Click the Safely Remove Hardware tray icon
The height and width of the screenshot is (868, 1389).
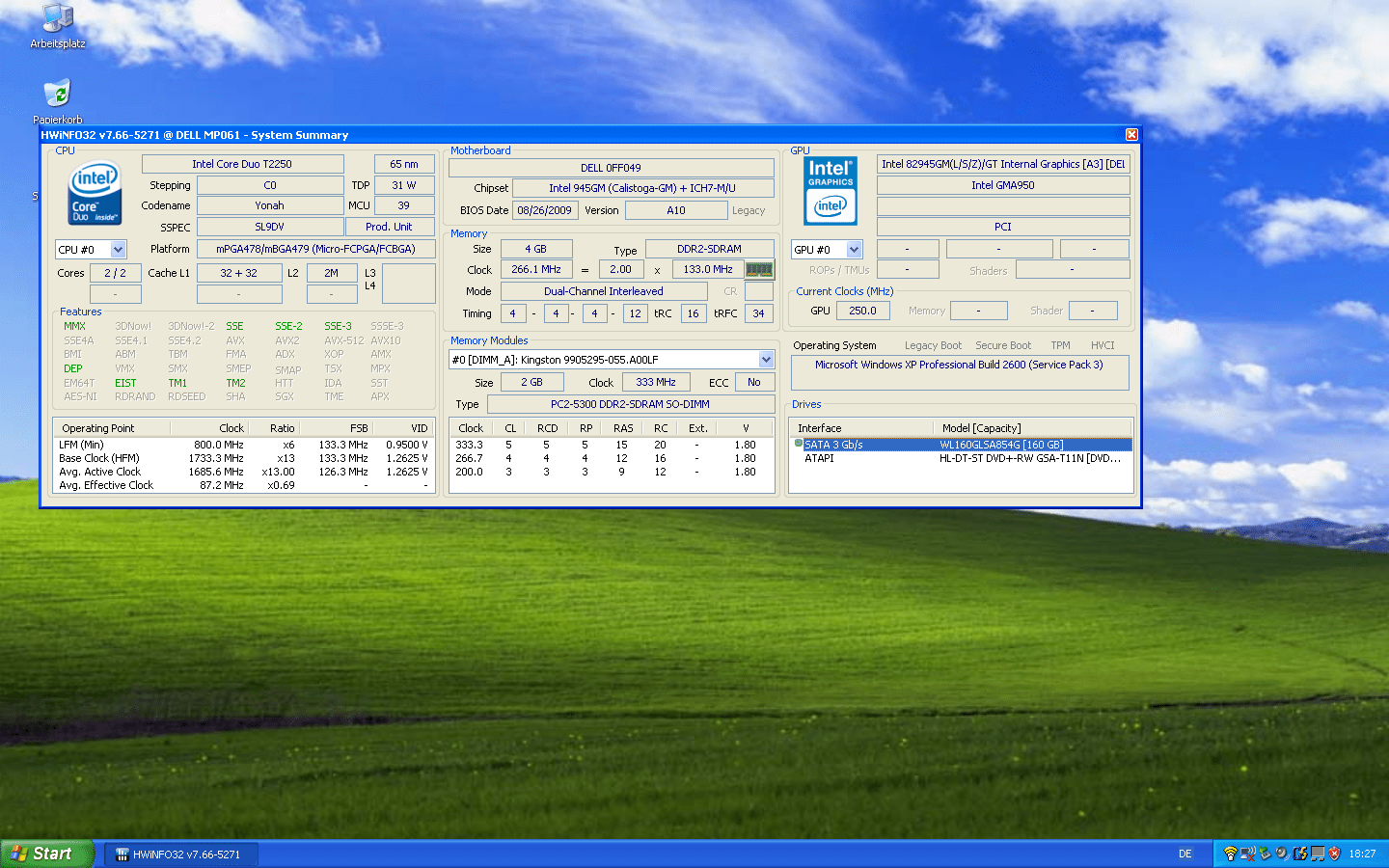point(1266,854)
